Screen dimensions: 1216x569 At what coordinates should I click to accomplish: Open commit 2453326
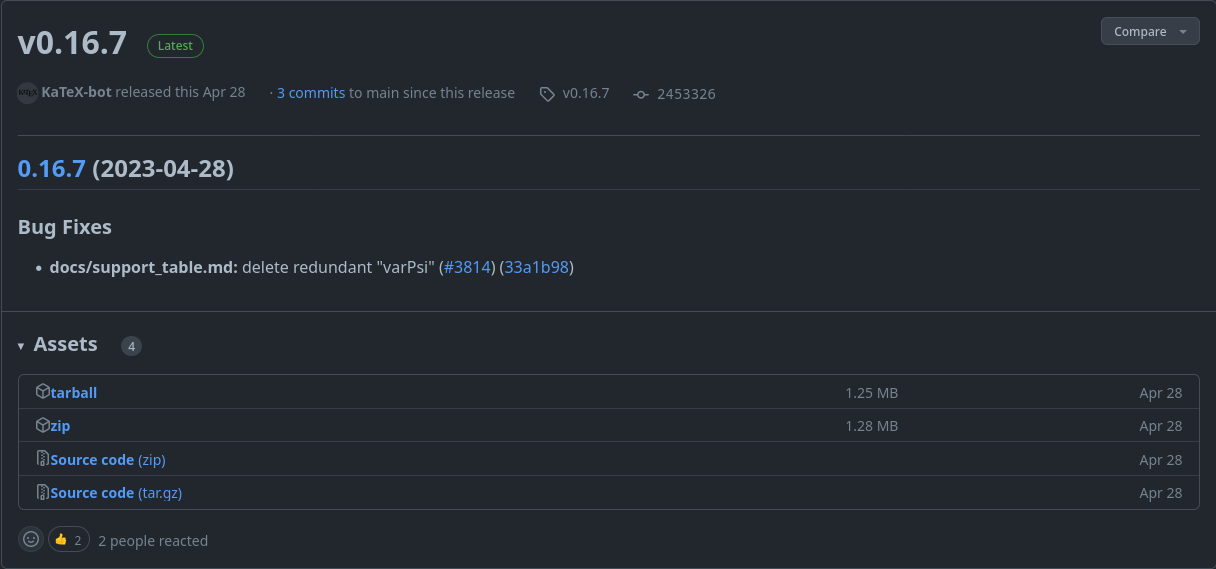pyautogui.click(x=686, y=94)
